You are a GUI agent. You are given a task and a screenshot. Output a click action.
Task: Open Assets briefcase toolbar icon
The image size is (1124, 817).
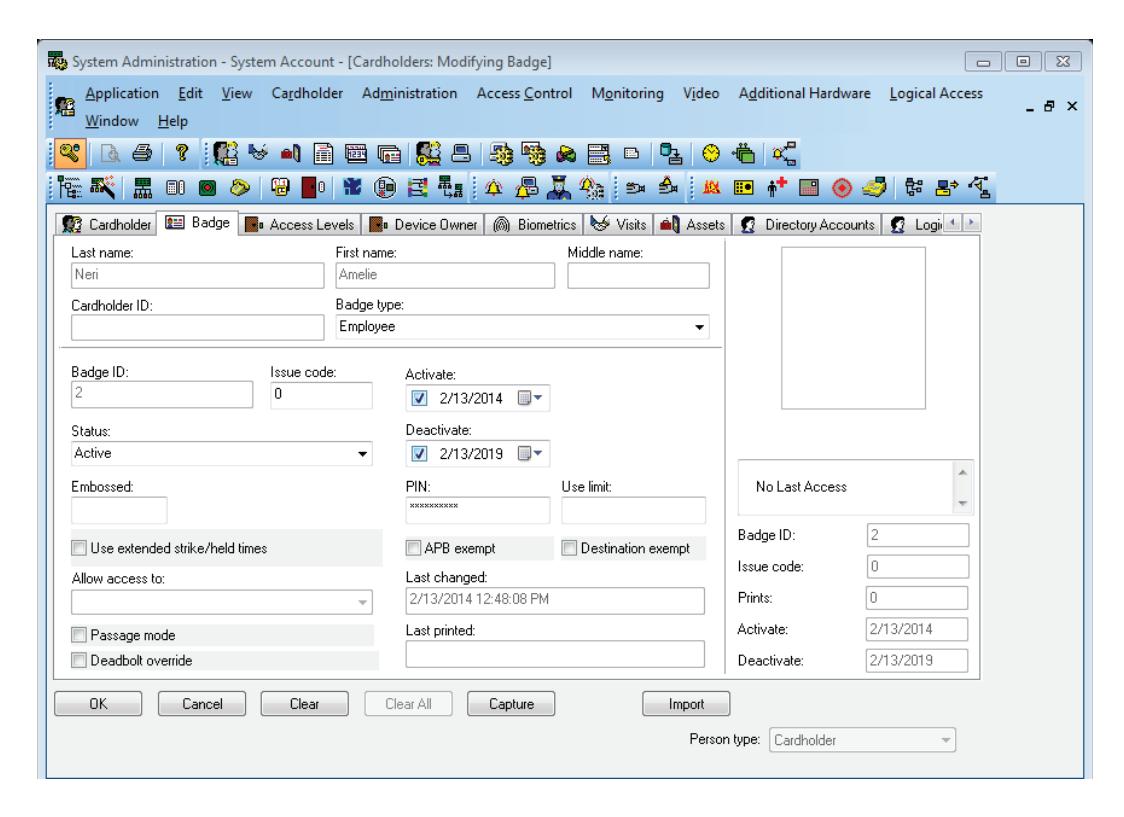point(290,153)
